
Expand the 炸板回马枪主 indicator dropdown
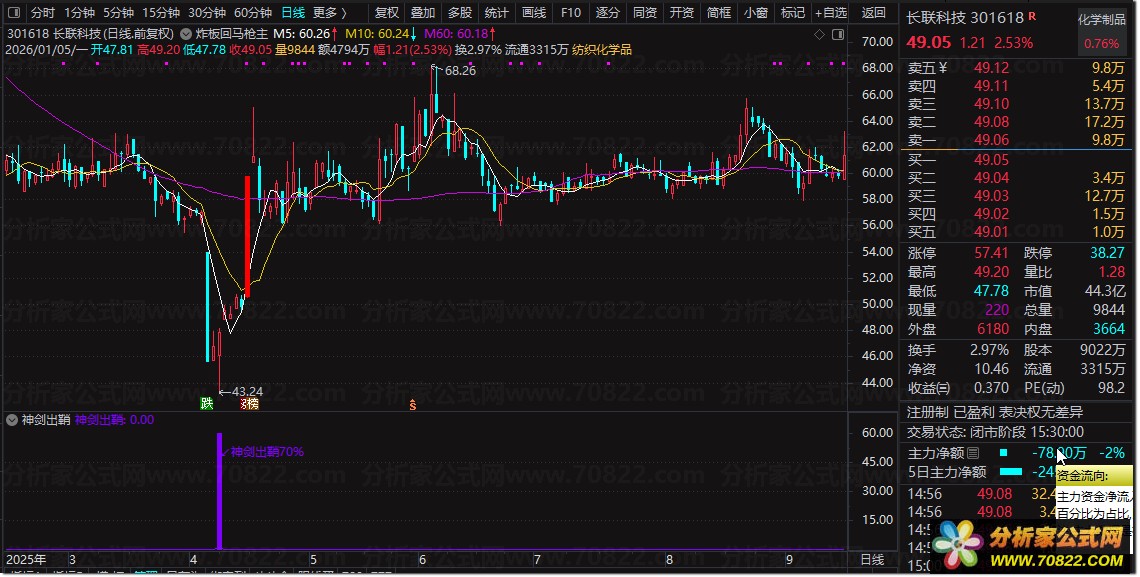pos(186,34)
